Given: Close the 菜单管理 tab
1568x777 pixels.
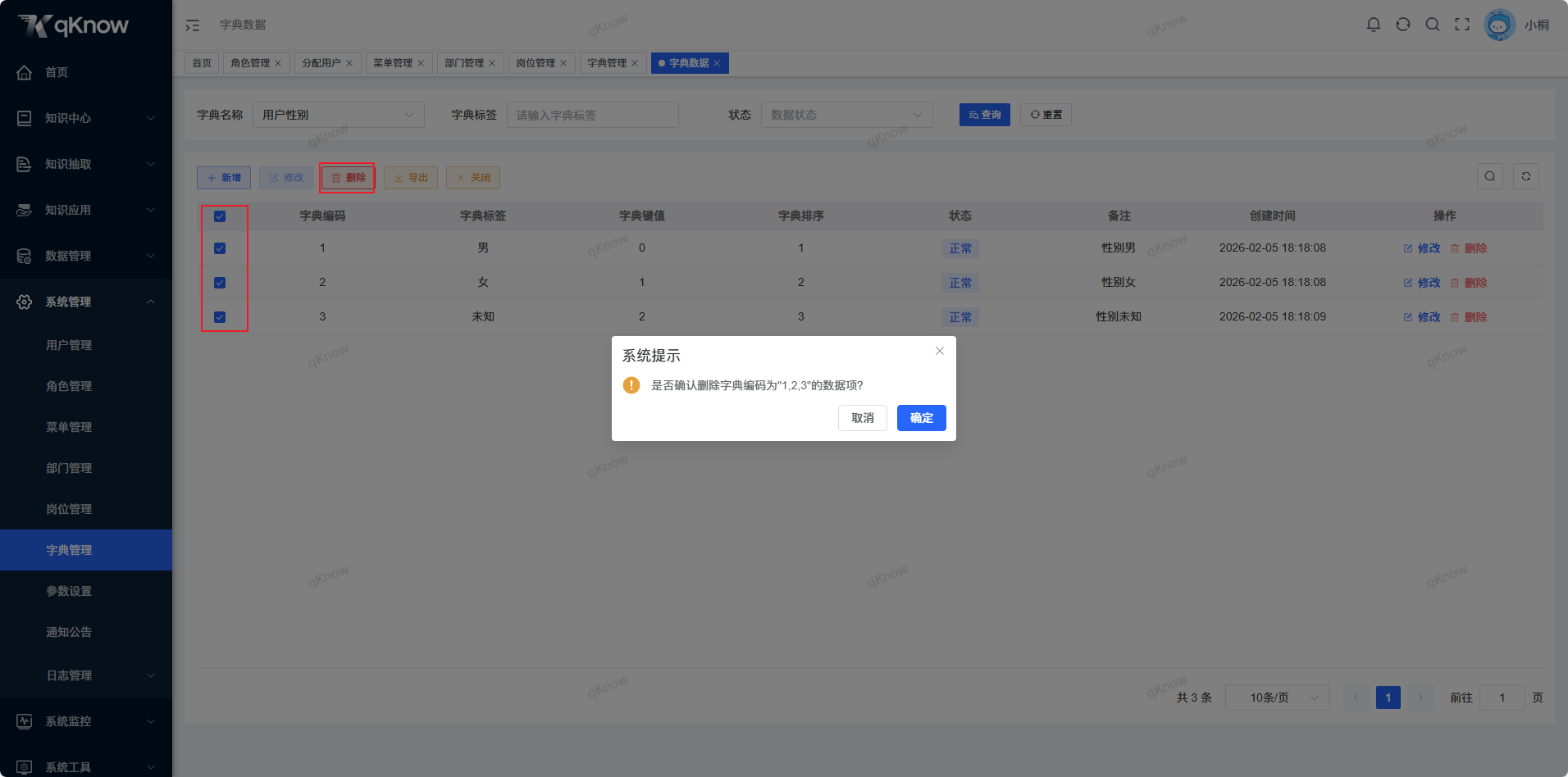Looking at the screenshot, I should (421, 63).
